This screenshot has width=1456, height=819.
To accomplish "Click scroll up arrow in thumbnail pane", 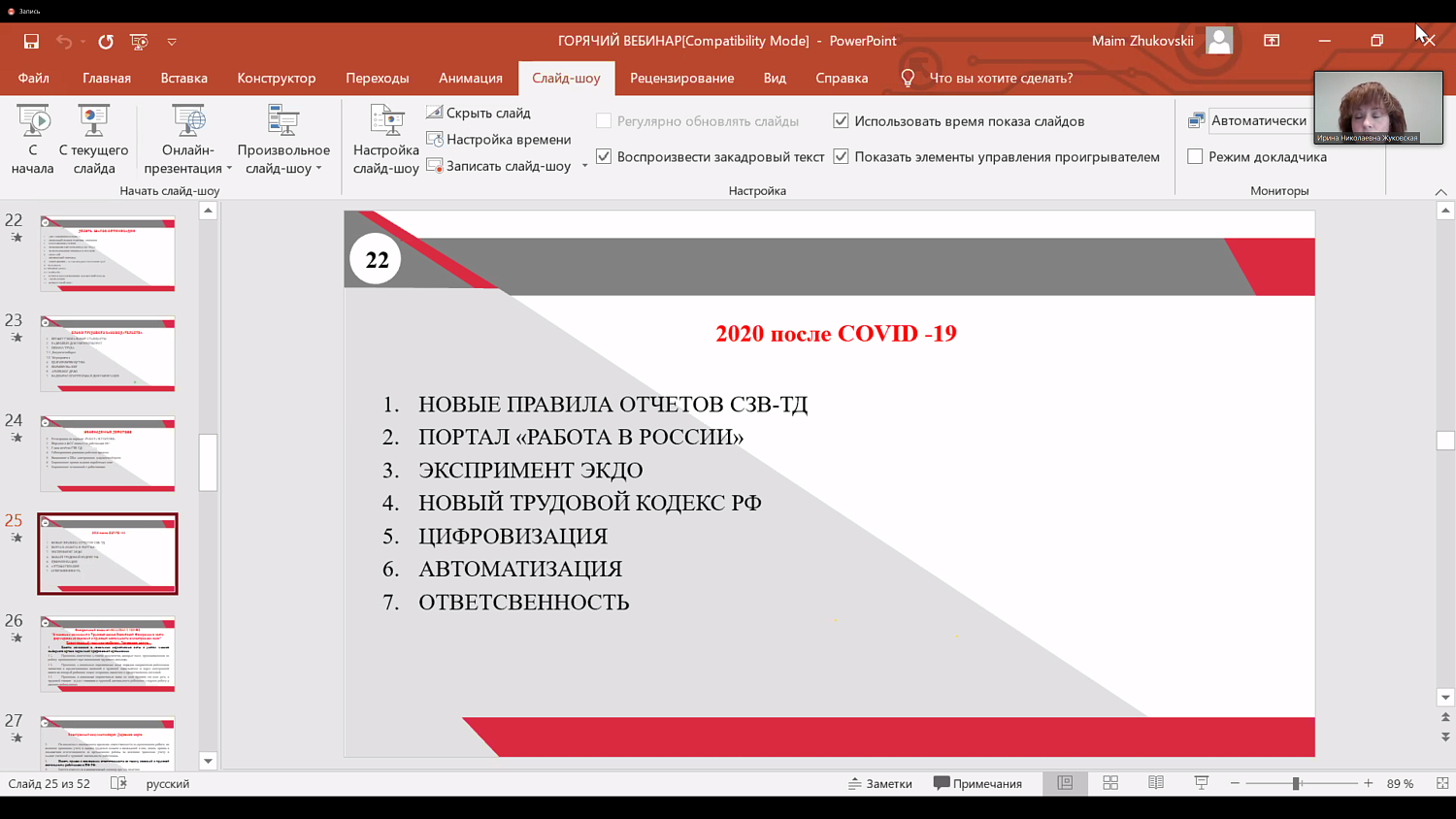I will click(208, 211).
